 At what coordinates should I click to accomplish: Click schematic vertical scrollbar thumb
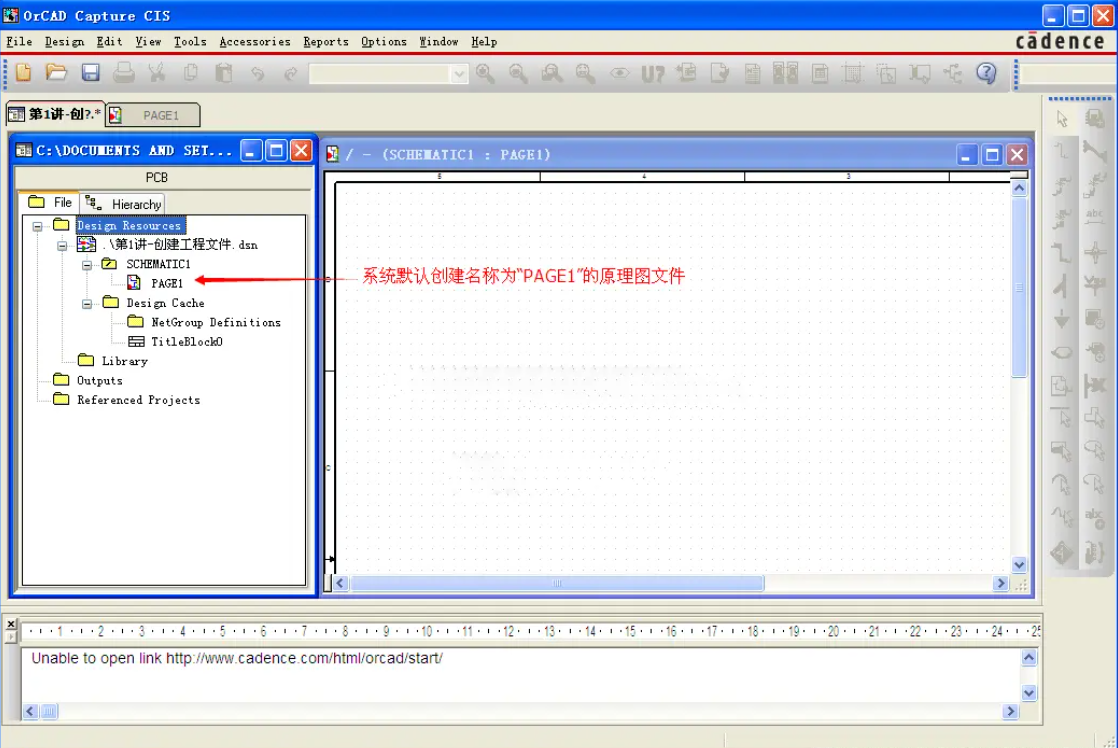pyautogui.click(x=1019, y=287)
